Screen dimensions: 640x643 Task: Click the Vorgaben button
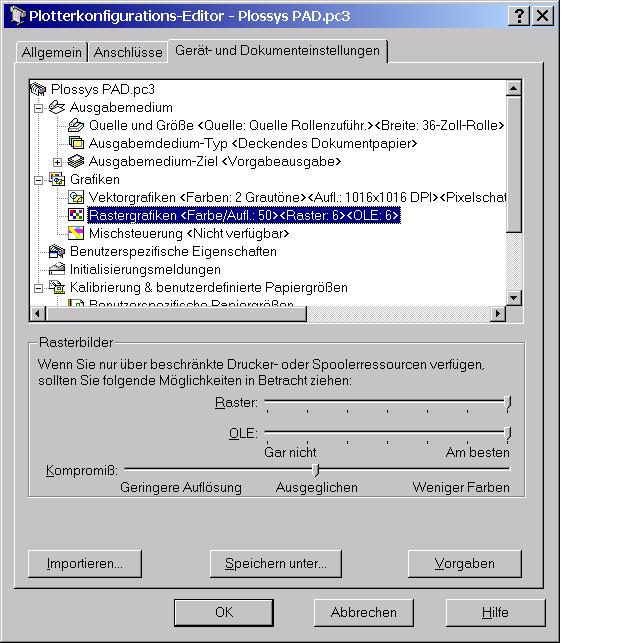point(465,564)
